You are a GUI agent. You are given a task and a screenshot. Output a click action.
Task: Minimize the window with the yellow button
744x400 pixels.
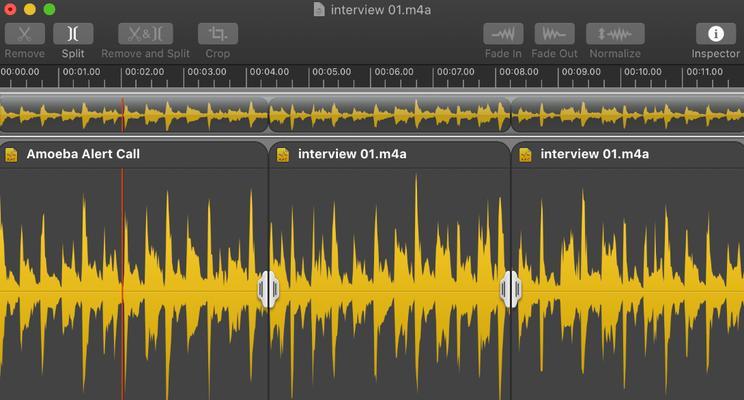[x=29, y=9]
